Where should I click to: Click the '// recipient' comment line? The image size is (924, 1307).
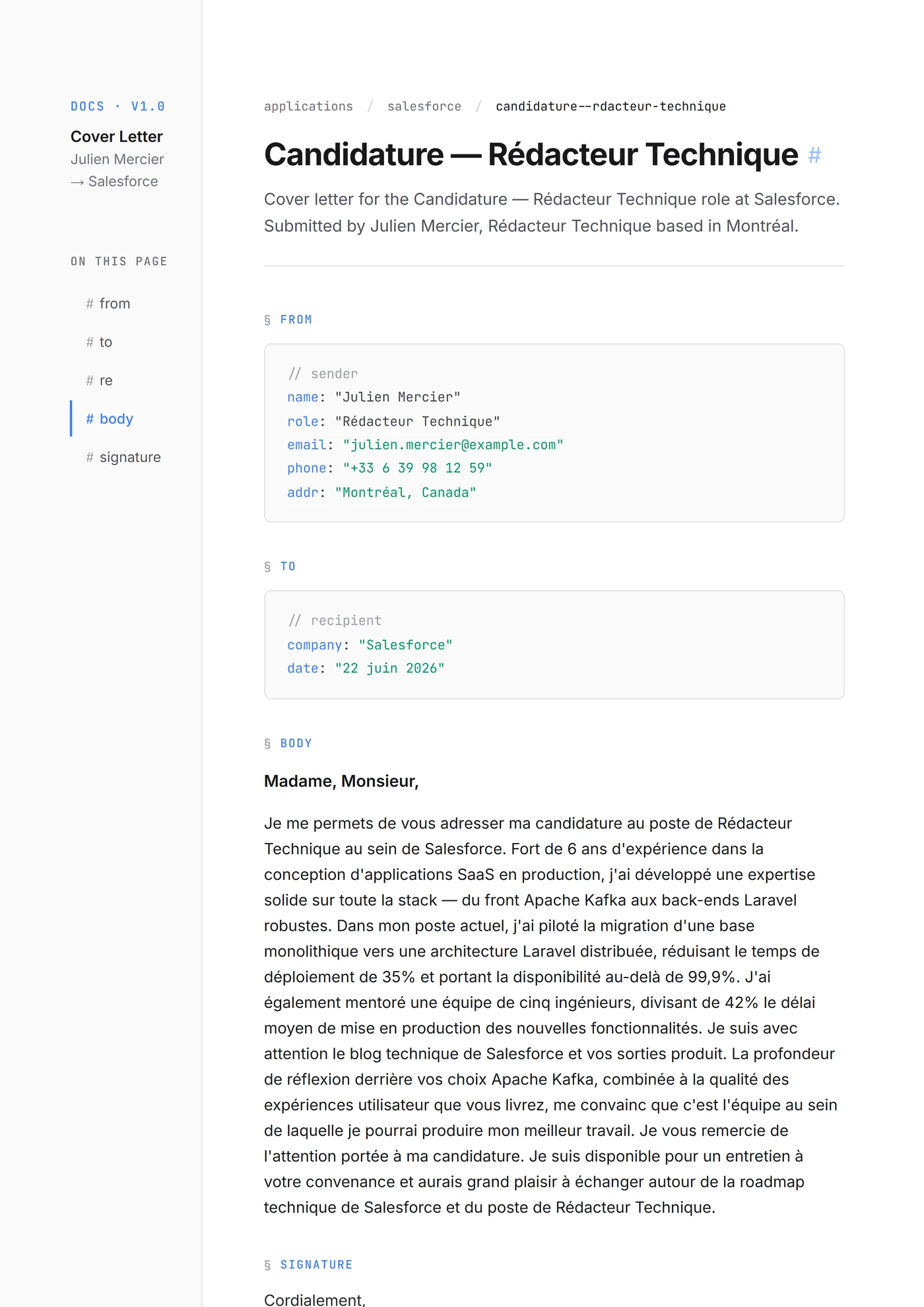[335, 620]
